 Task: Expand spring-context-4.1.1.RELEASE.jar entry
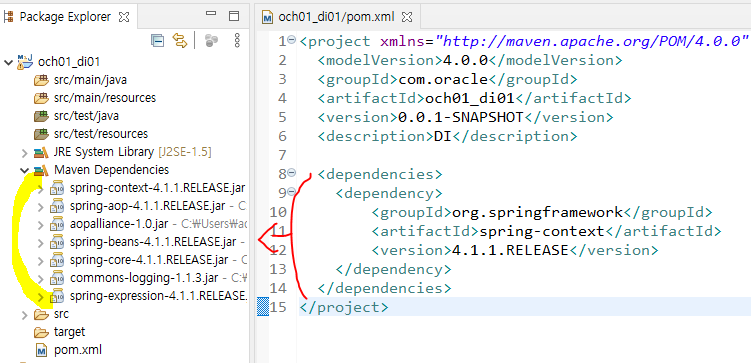[41, 188]
